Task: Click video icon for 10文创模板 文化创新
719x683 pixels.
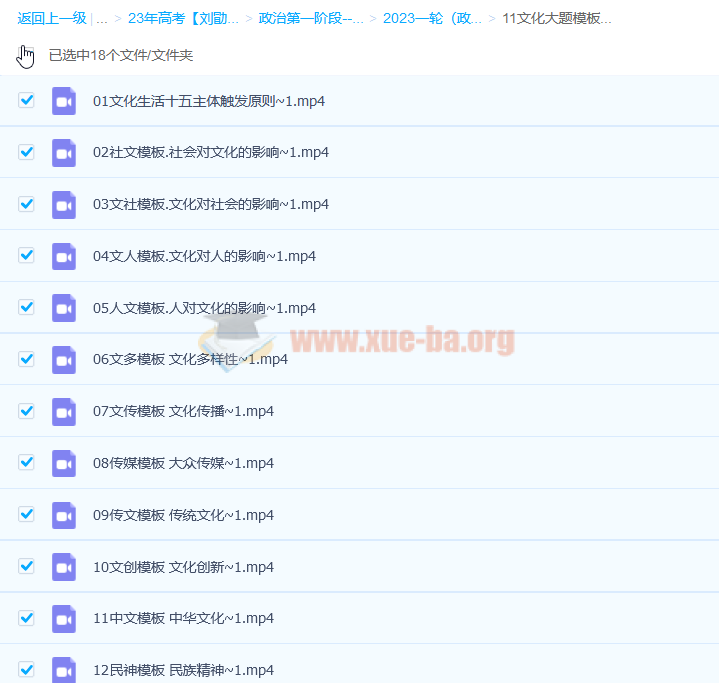Action: 64,567
